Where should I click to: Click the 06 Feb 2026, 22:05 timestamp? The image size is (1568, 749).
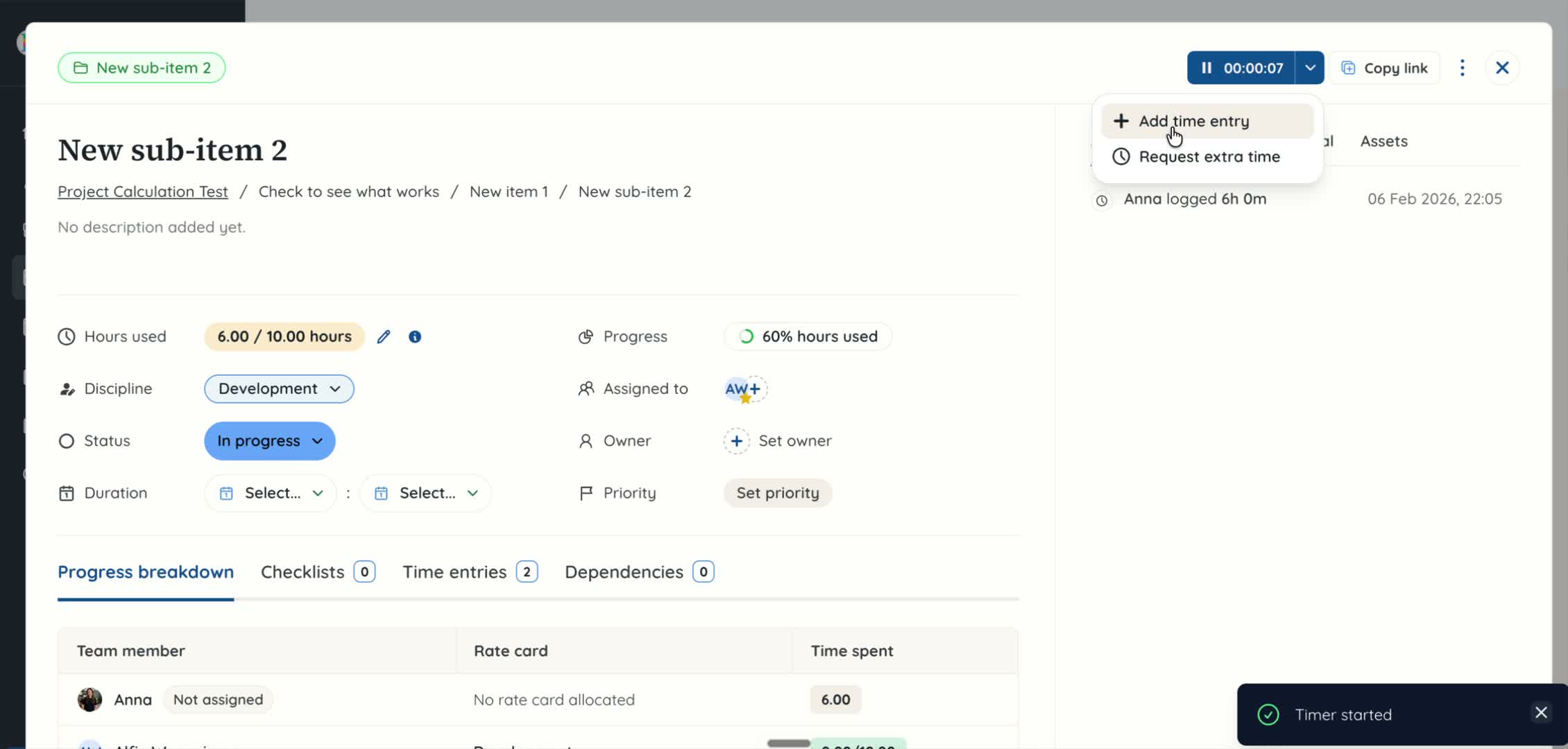click(1435, 200)
